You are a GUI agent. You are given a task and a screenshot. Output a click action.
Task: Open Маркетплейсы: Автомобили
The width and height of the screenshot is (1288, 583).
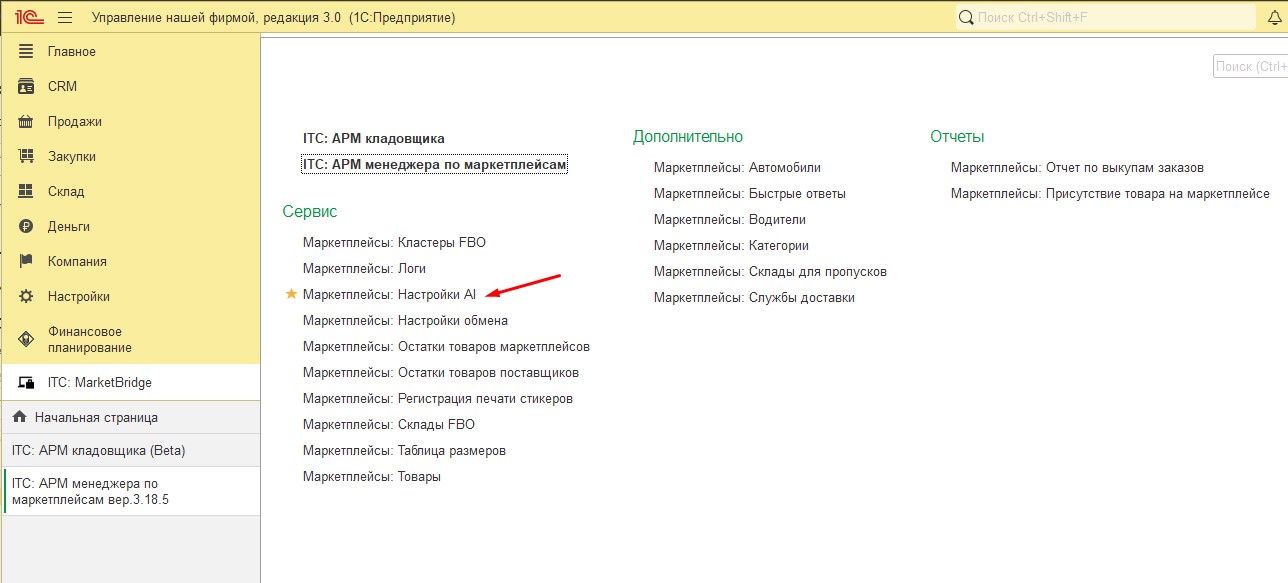(737, 167)
